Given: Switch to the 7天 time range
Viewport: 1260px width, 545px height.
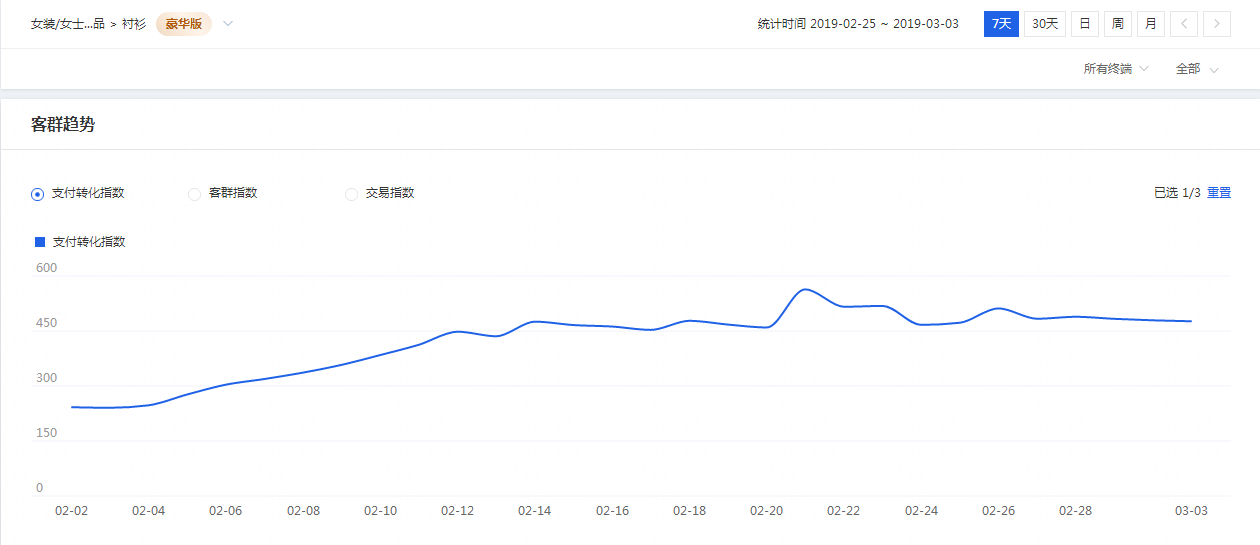Looking at the screenshot, I should pyautogui.click(x=1001, y=24).
